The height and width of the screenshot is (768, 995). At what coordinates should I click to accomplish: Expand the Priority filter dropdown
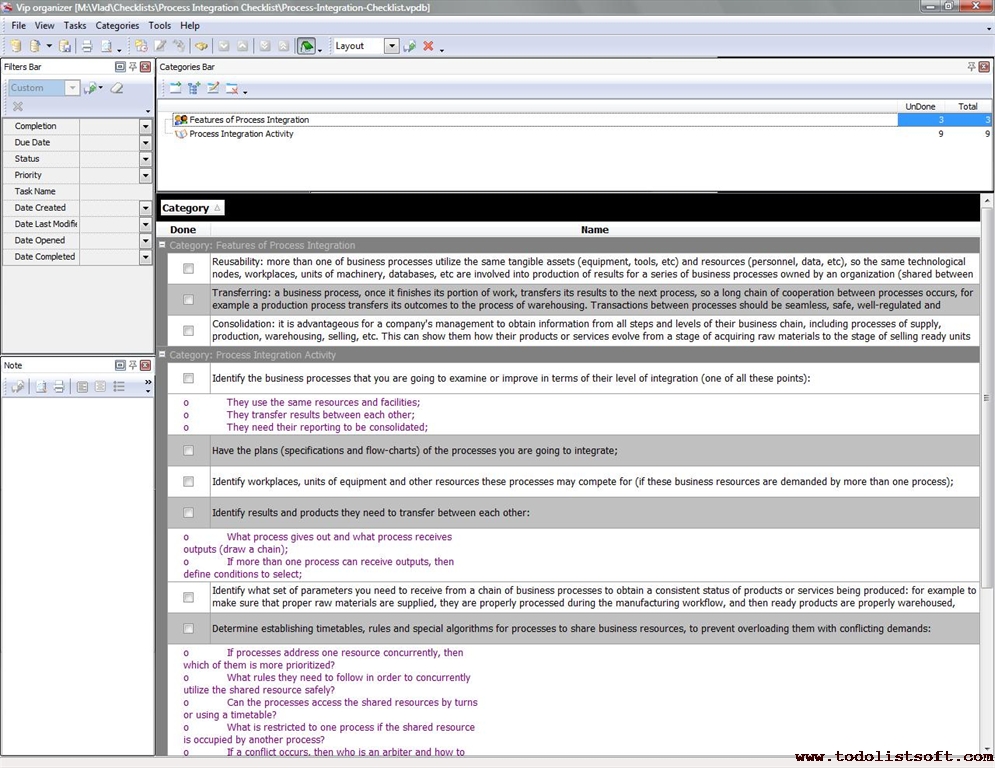[x=145, y=175]
